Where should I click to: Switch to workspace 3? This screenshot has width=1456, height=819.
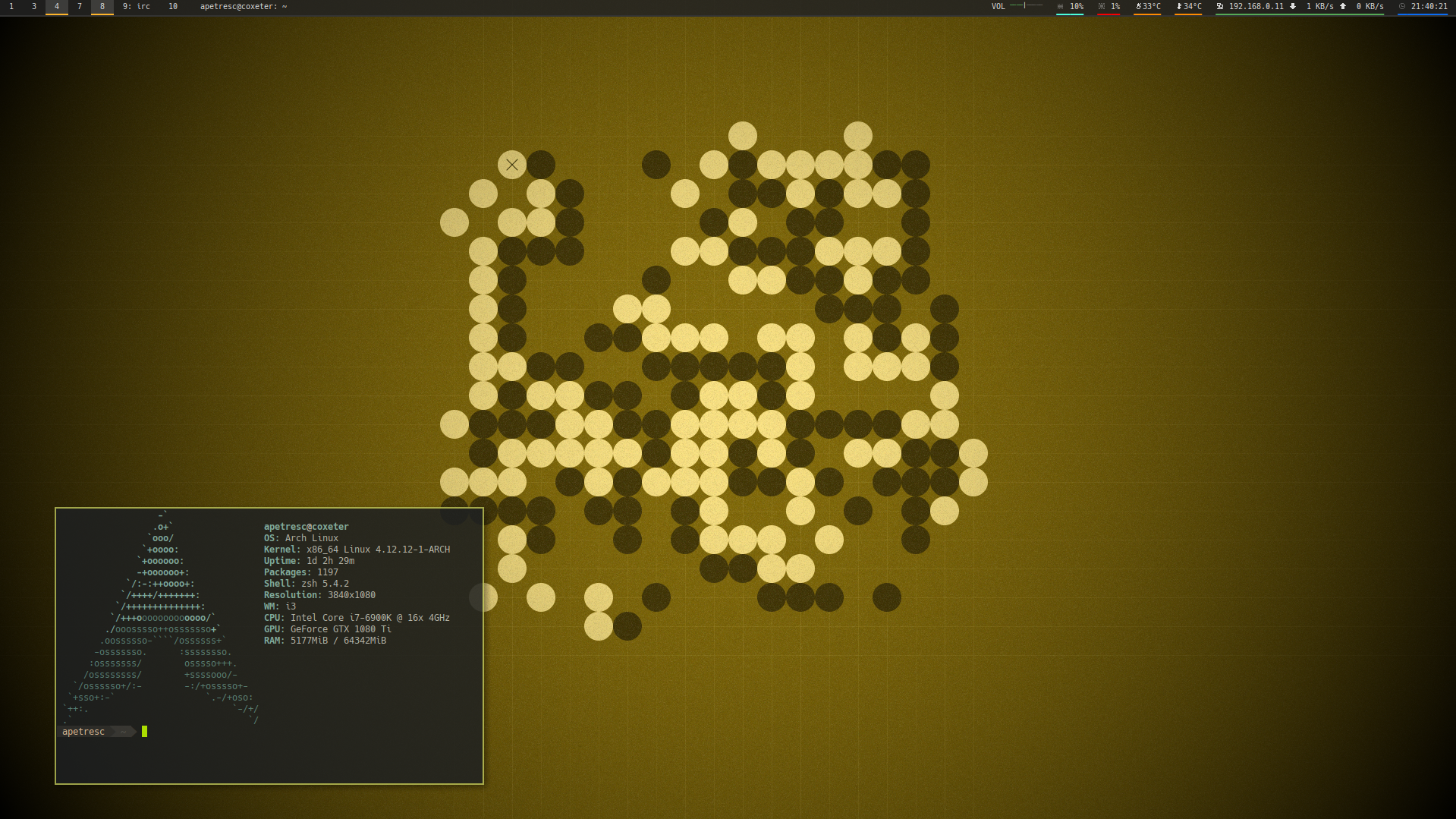pyautogui.click(x=34, y=7)
